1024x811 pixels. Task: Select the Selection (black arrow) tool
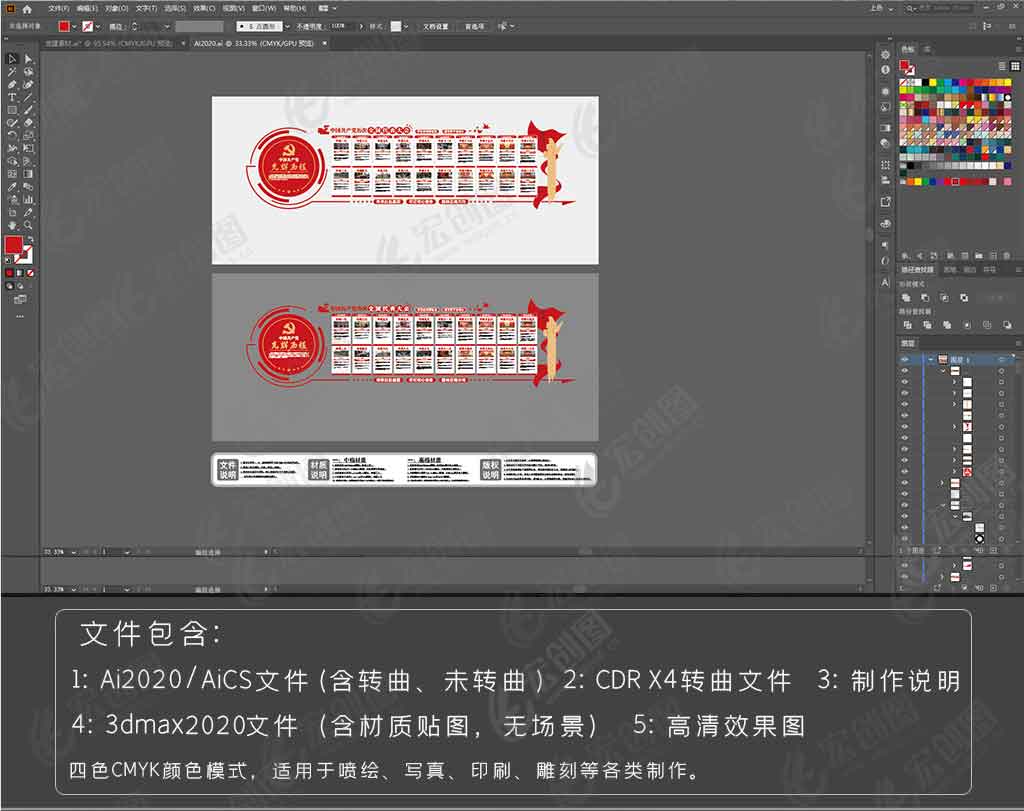click(12, 59)
